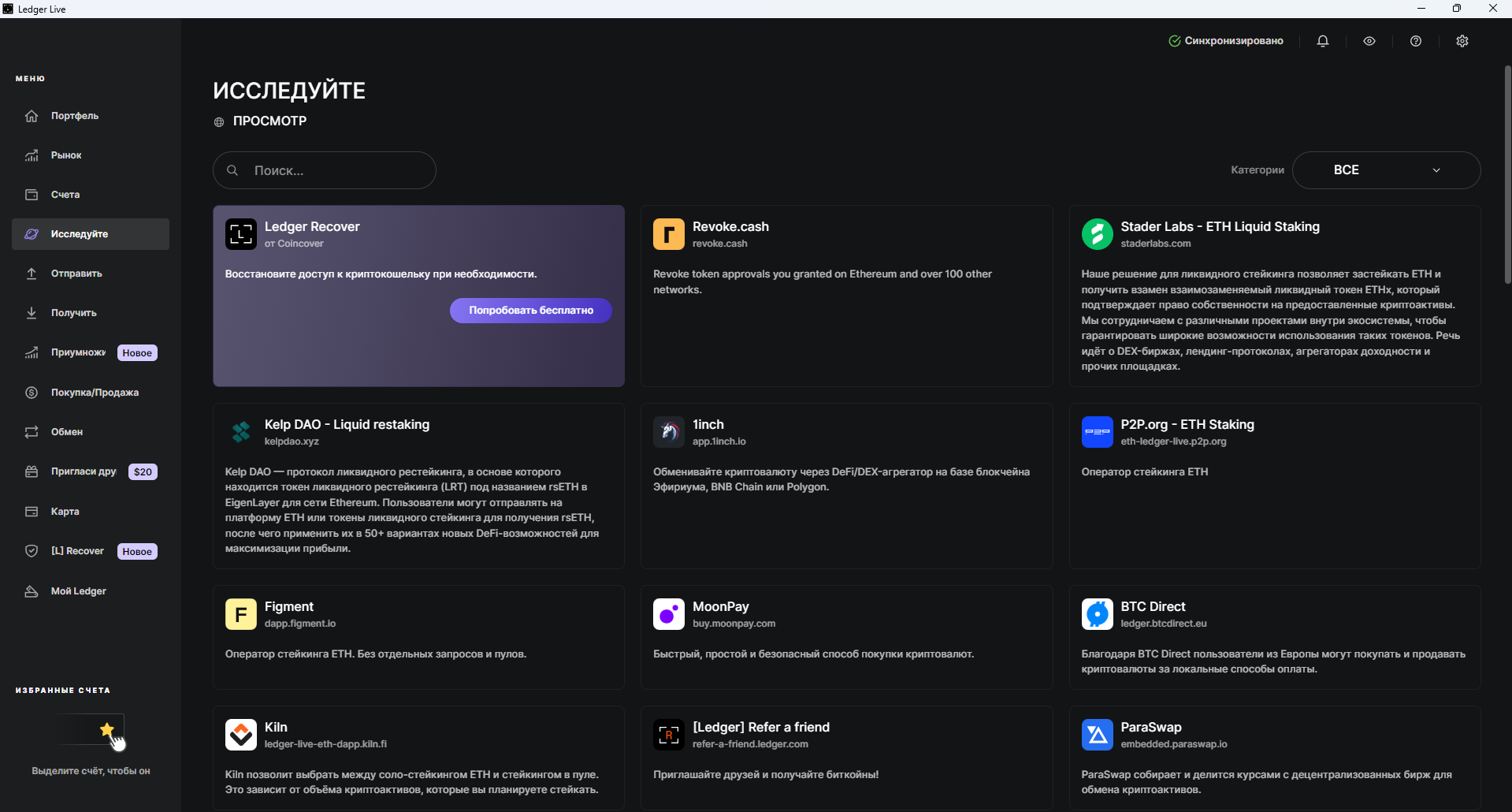
Task: Click the Refer a friend logo icon
Action: pyautogui.click(x=669, y=735)
